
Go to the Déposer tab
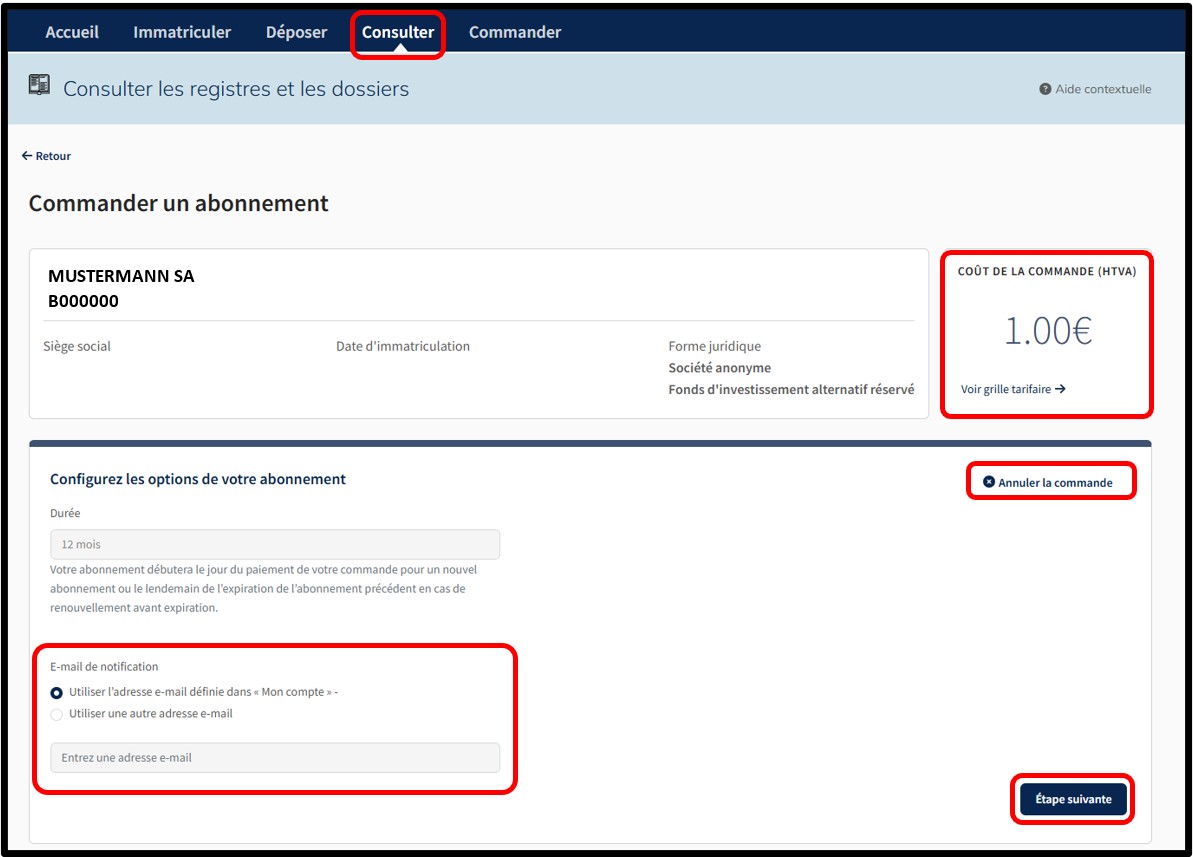296,32
